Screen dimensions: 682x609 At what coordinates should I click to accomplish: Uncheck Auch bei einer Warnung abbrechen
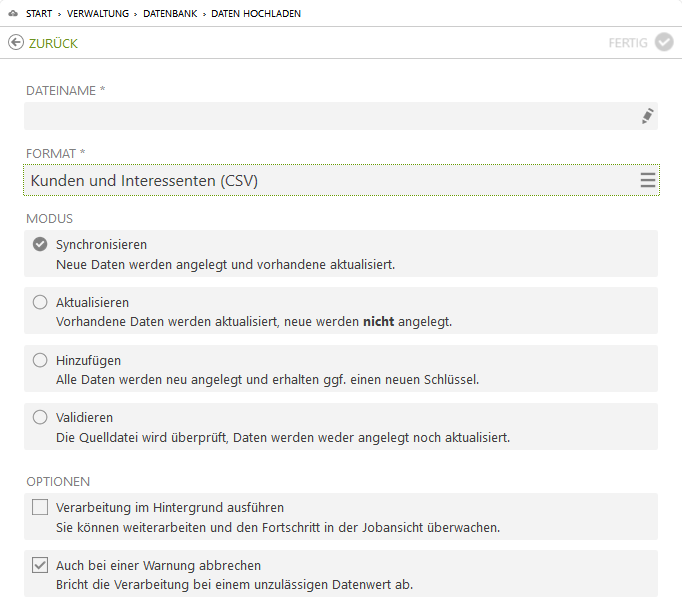point(40,565)
